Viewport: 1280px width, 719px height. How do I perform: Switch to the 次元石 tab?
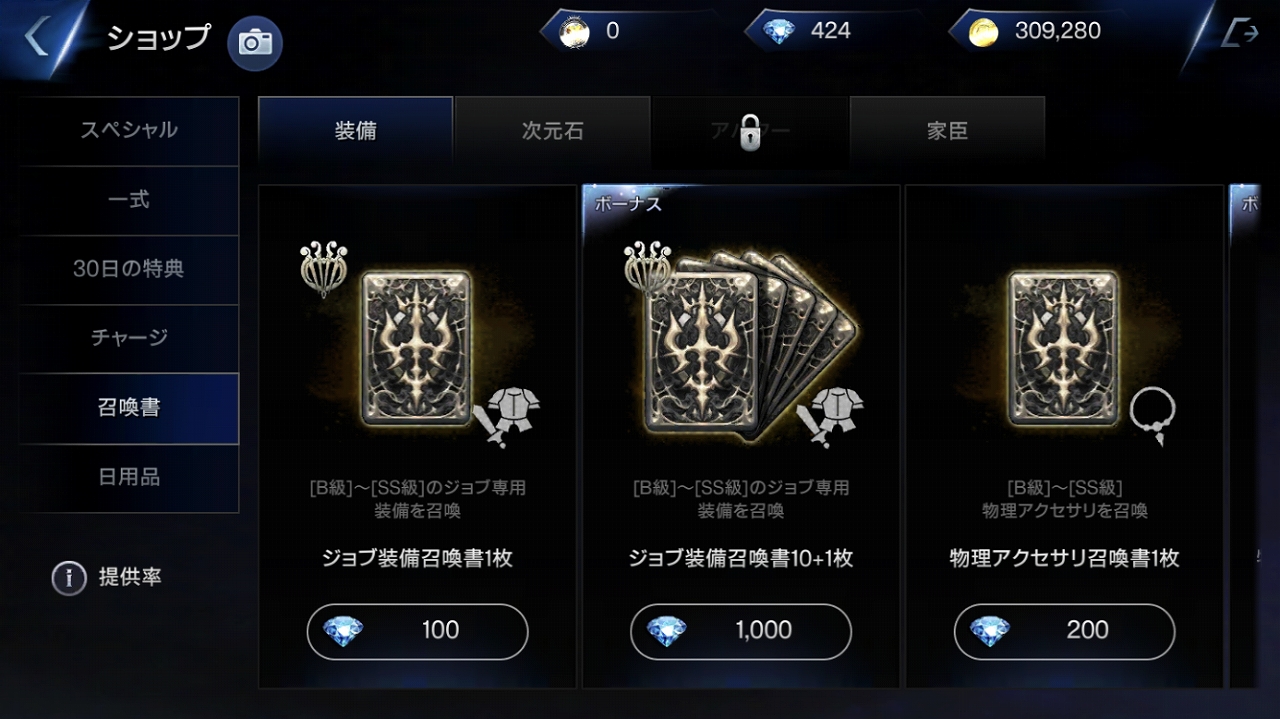click(553, 131)
